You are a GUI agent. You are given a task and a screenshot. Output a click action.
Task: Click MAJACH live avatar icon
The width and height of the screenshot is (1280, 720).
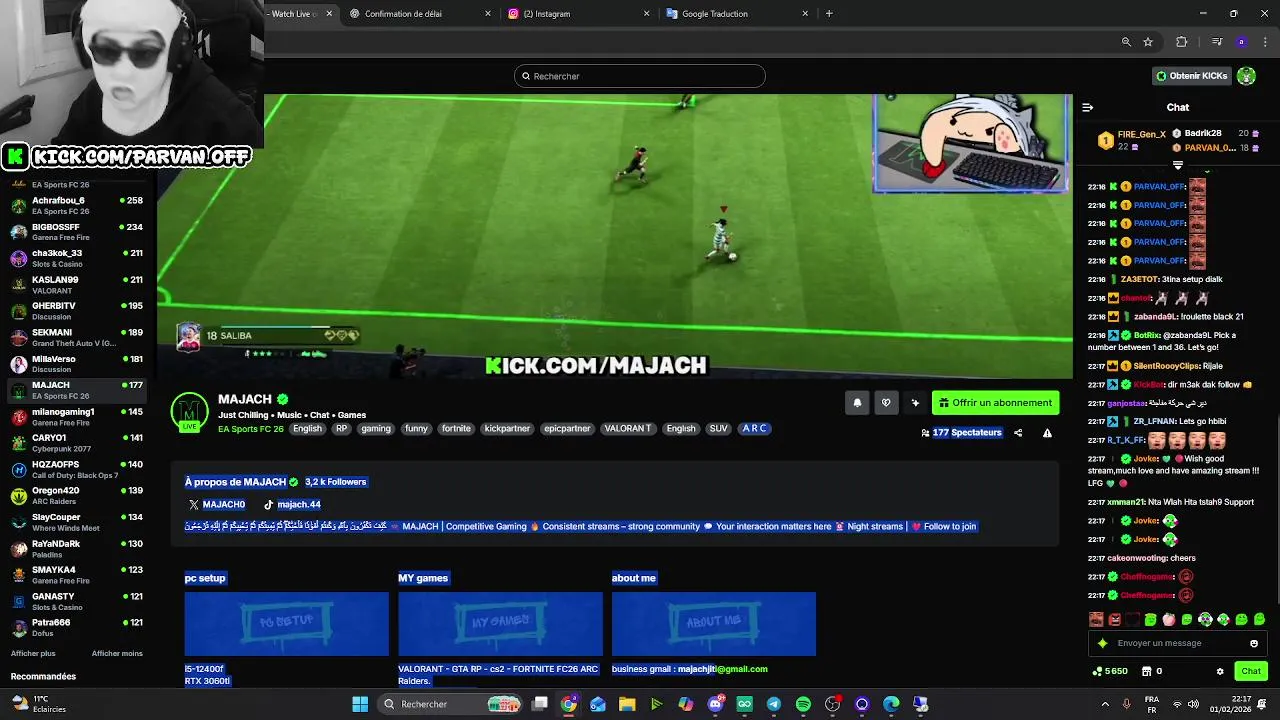[x=189, y=411]
